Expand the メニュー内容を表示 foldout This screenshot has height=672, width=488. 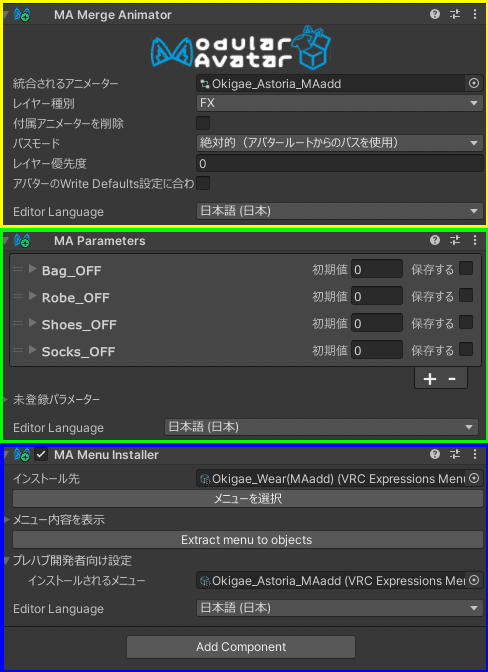[6, 520]
